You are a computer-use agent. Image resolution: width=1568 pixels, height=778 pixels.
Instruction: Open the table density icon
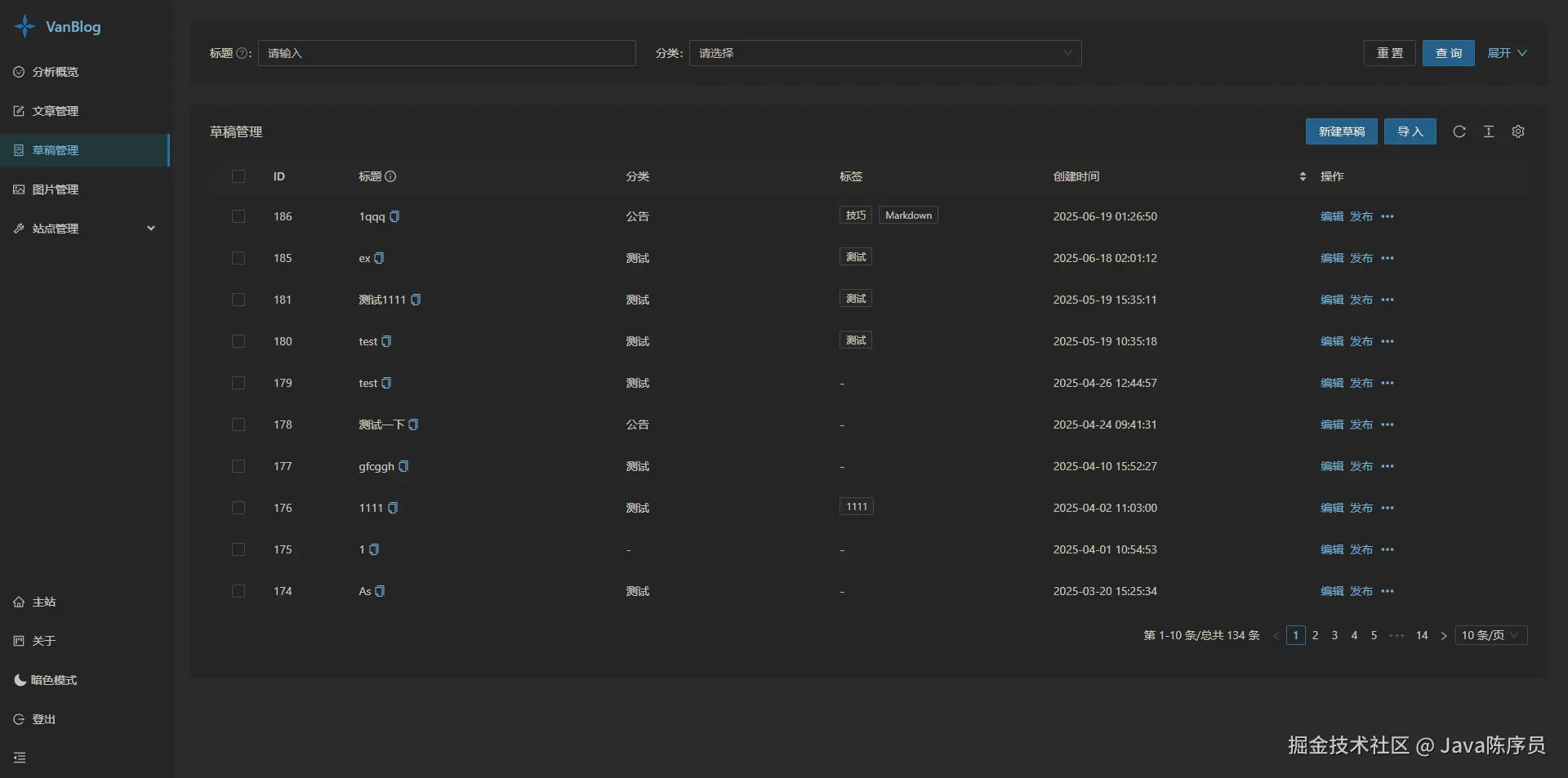1489,131
